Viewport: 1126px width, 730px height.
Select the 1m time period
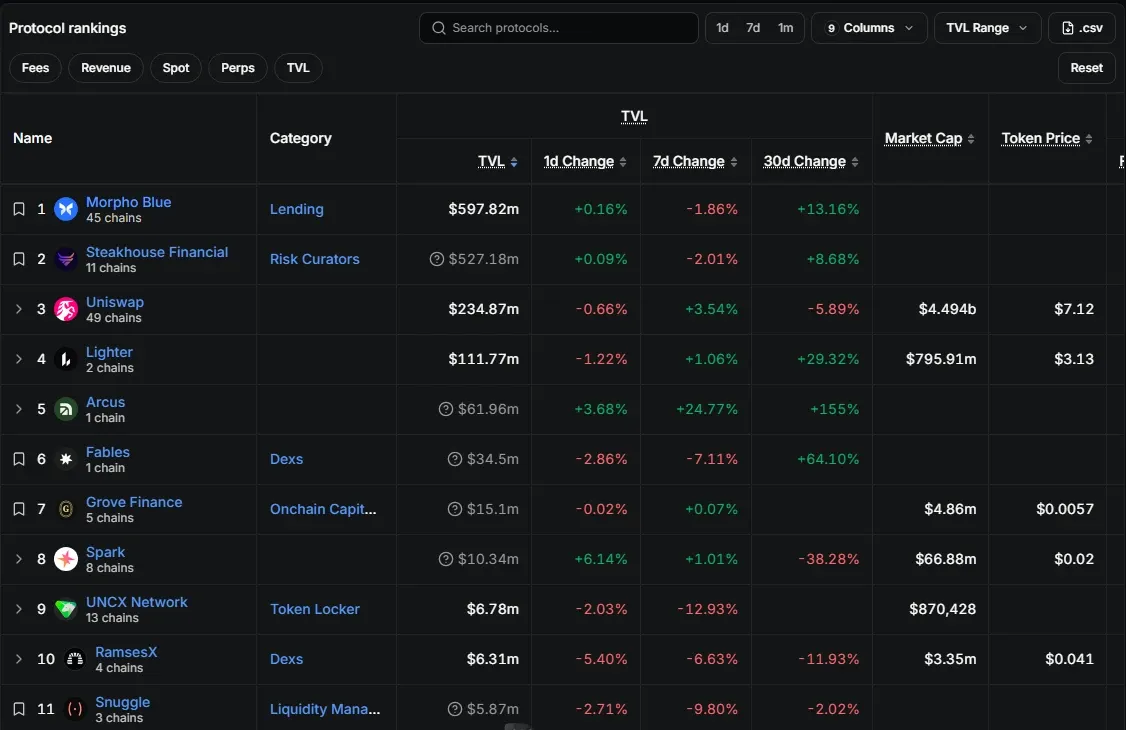coord(786,28)
